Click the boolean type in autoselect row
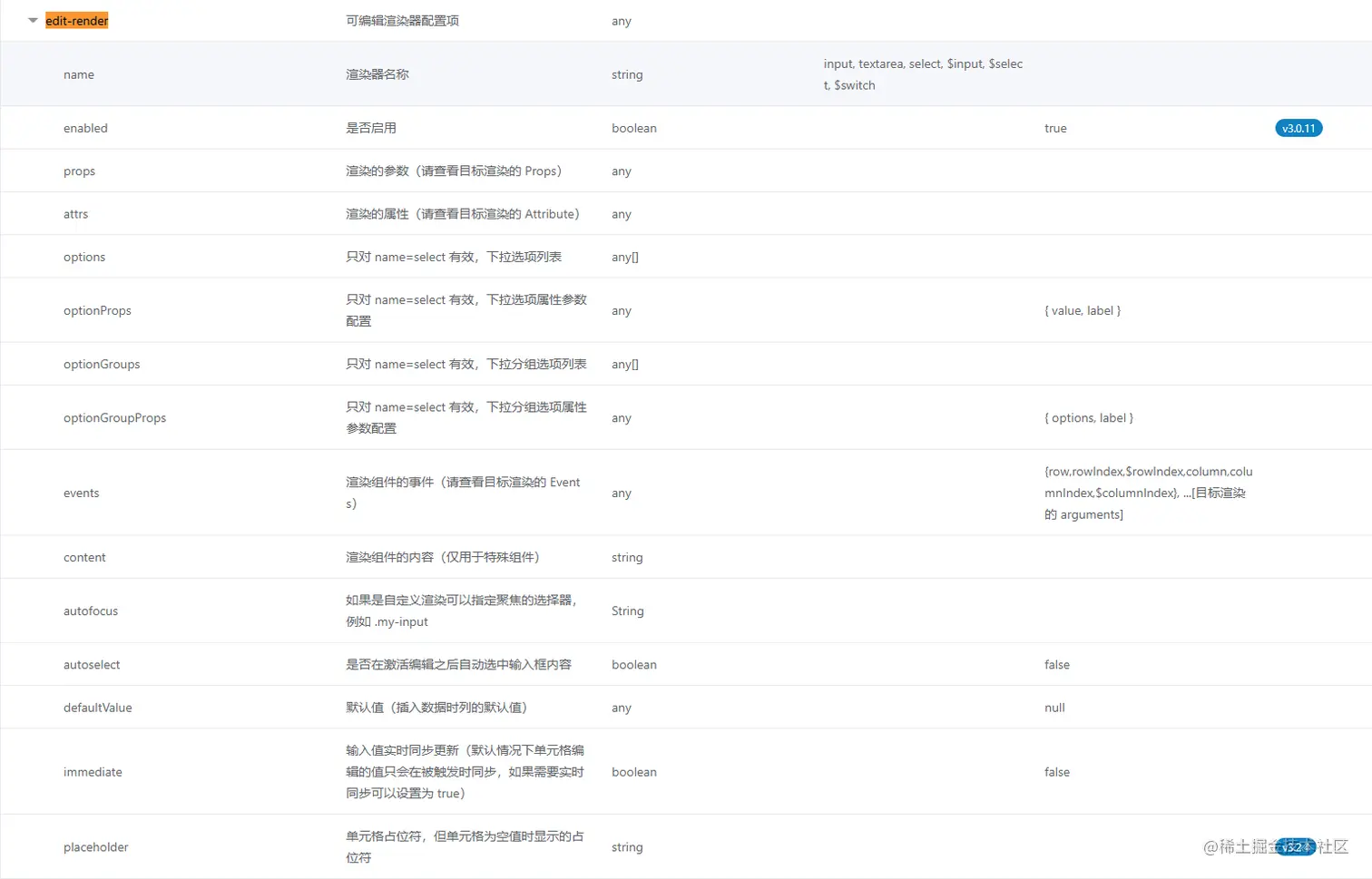 coord(634,664)
